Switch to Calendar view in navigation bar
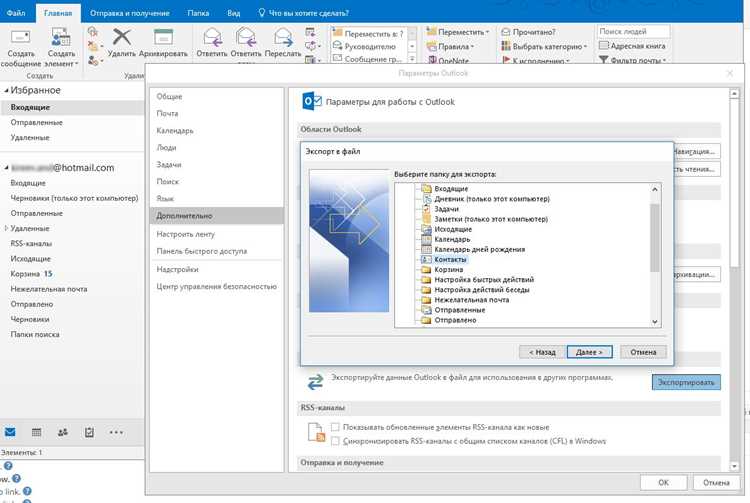Viewport: 750px width, 503px height. click(36, 432)
